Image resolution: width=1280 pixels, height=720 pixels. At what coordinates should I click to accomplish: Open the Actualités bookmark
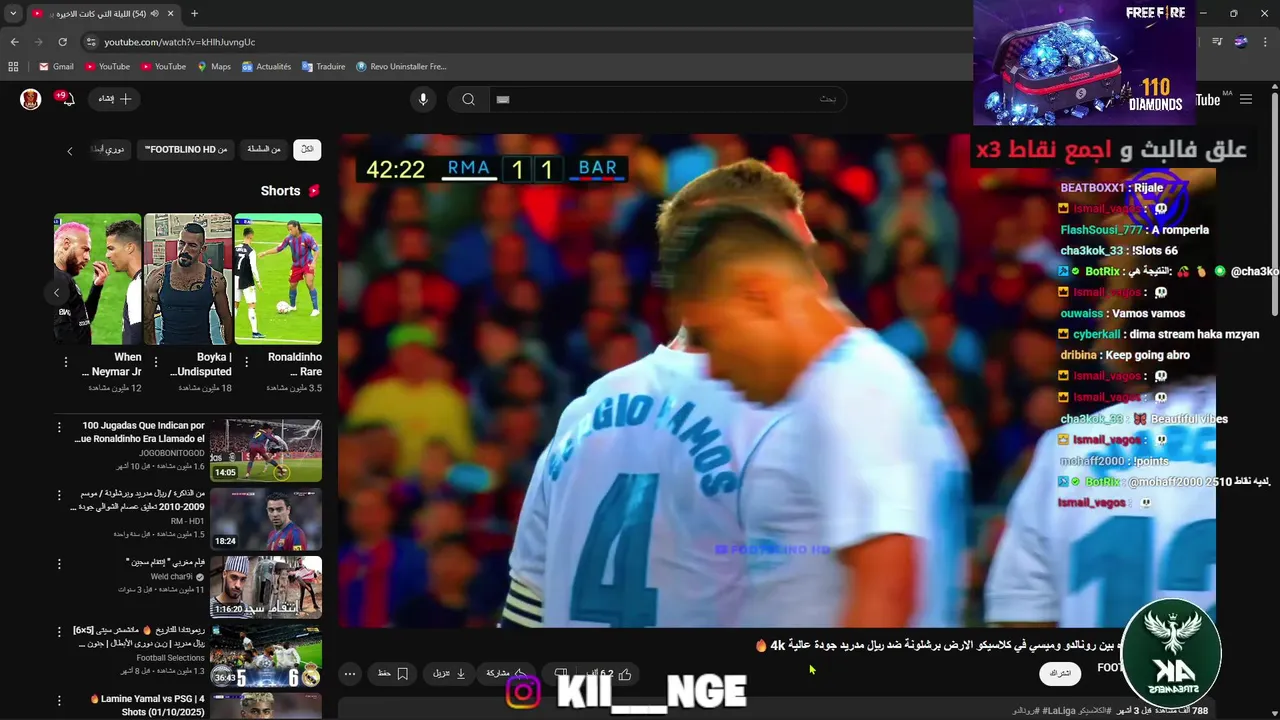click(266, 67)
